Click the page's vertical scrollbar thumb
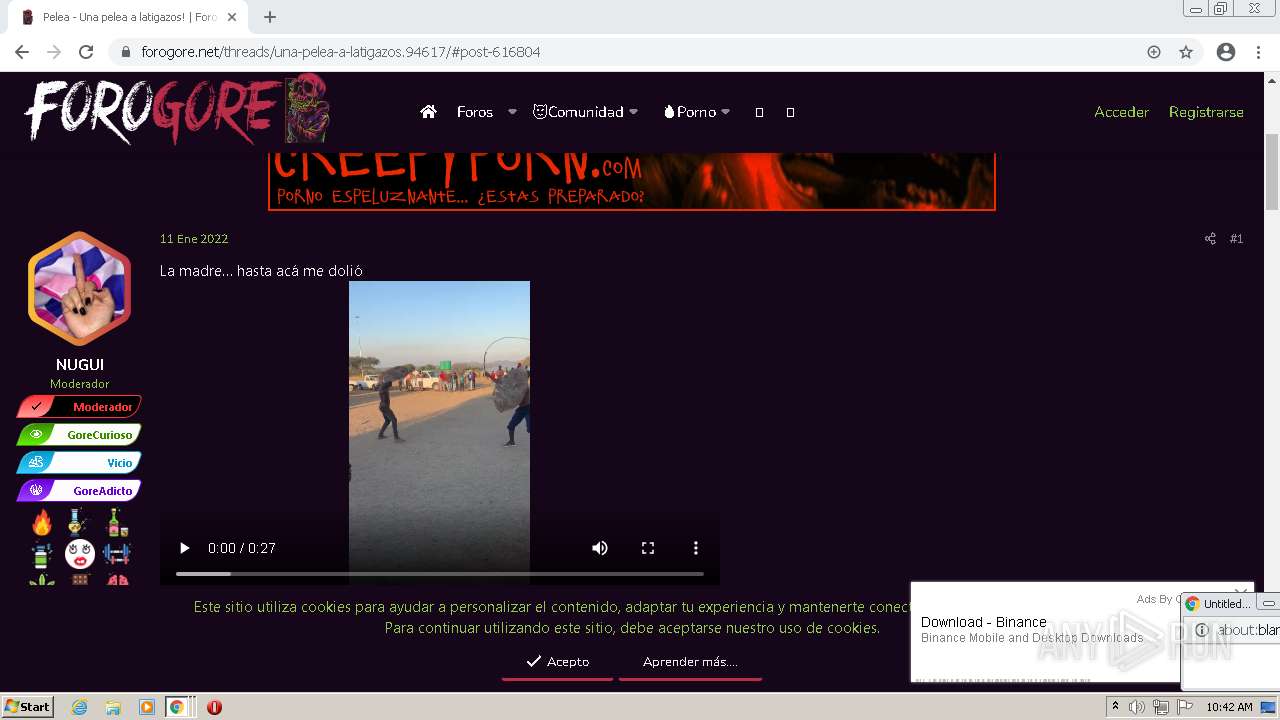The height and width of the screenshot is (720, 1280). [x=1272, y=170]
